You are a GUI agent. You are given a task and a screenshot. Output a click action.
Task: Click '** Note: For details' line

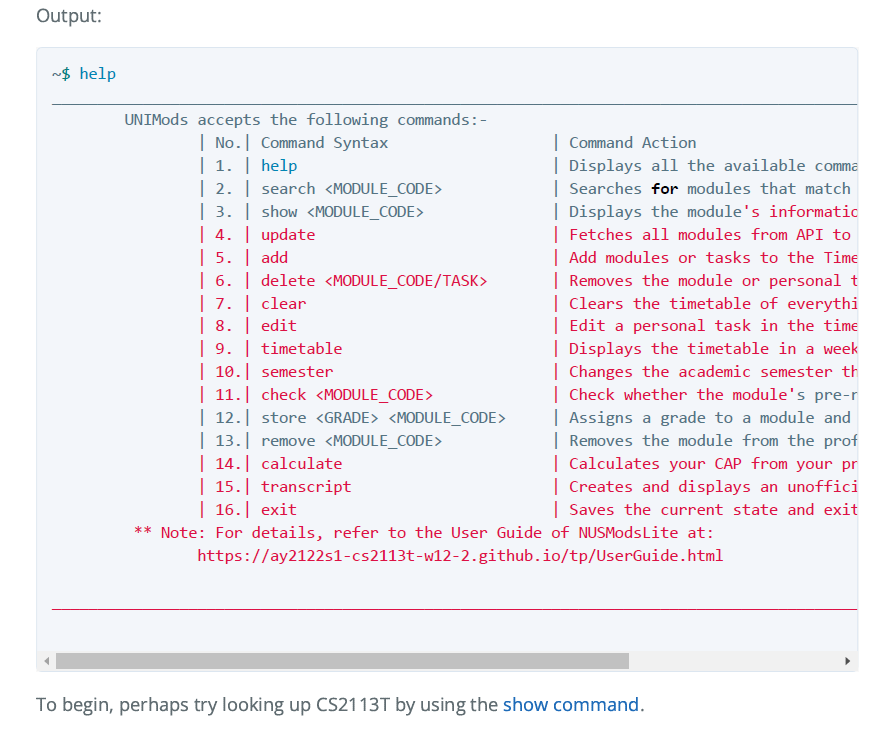[x=424, y=533]
